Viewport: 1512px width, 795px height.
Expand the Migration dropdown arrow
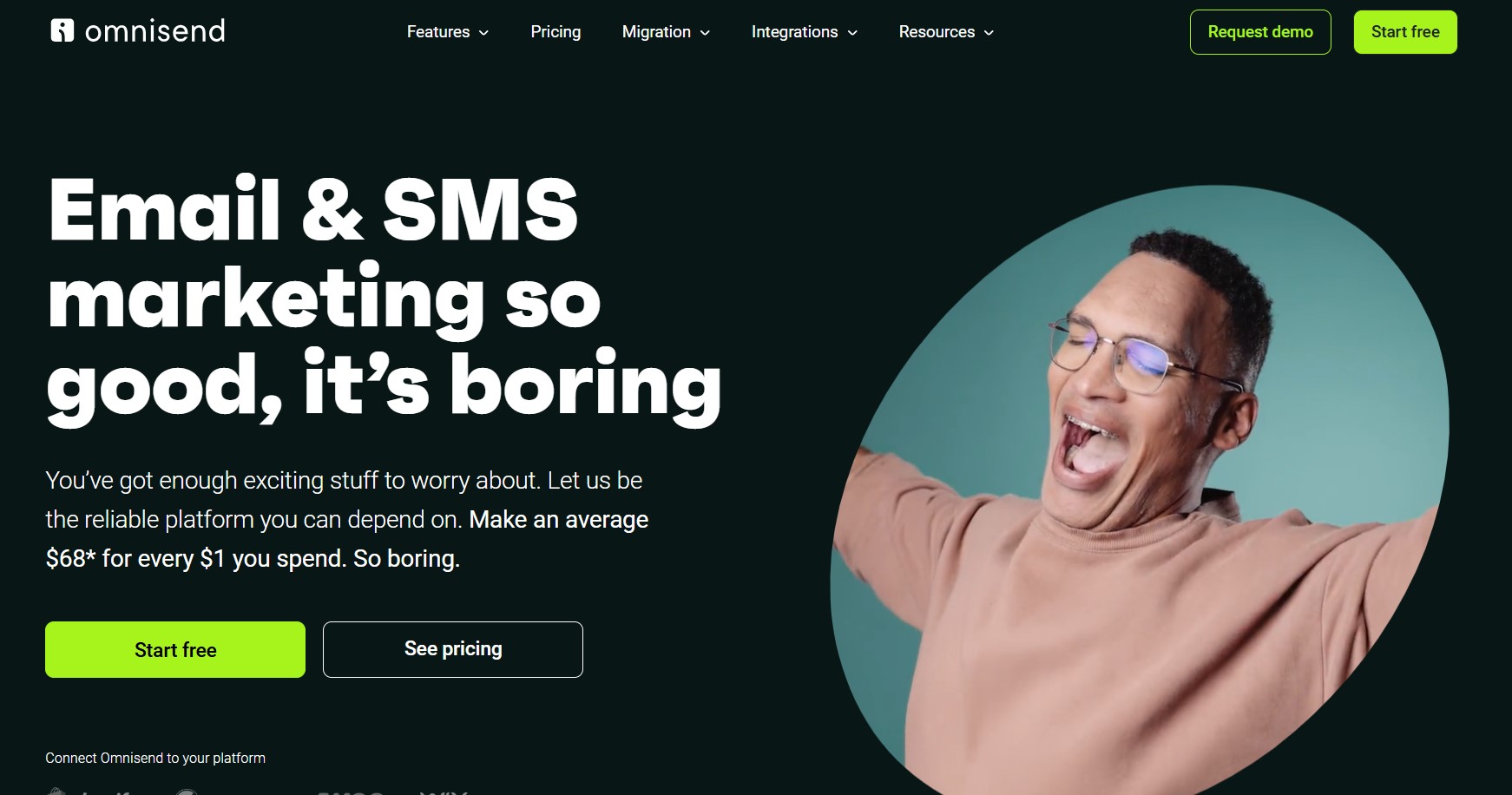click(705, 33)
